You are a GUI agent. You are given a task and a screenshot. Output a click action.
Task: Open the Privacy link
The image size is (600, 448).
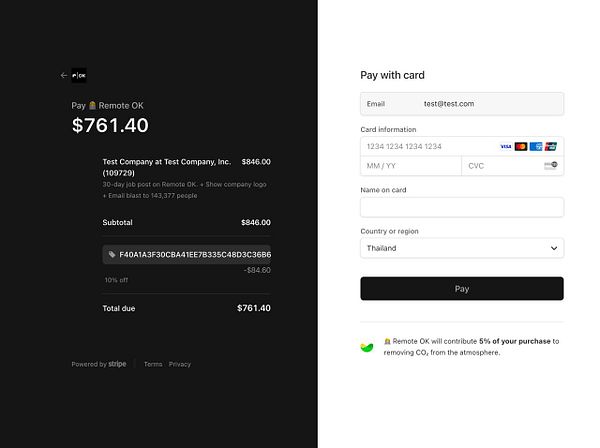pos(180,364)
